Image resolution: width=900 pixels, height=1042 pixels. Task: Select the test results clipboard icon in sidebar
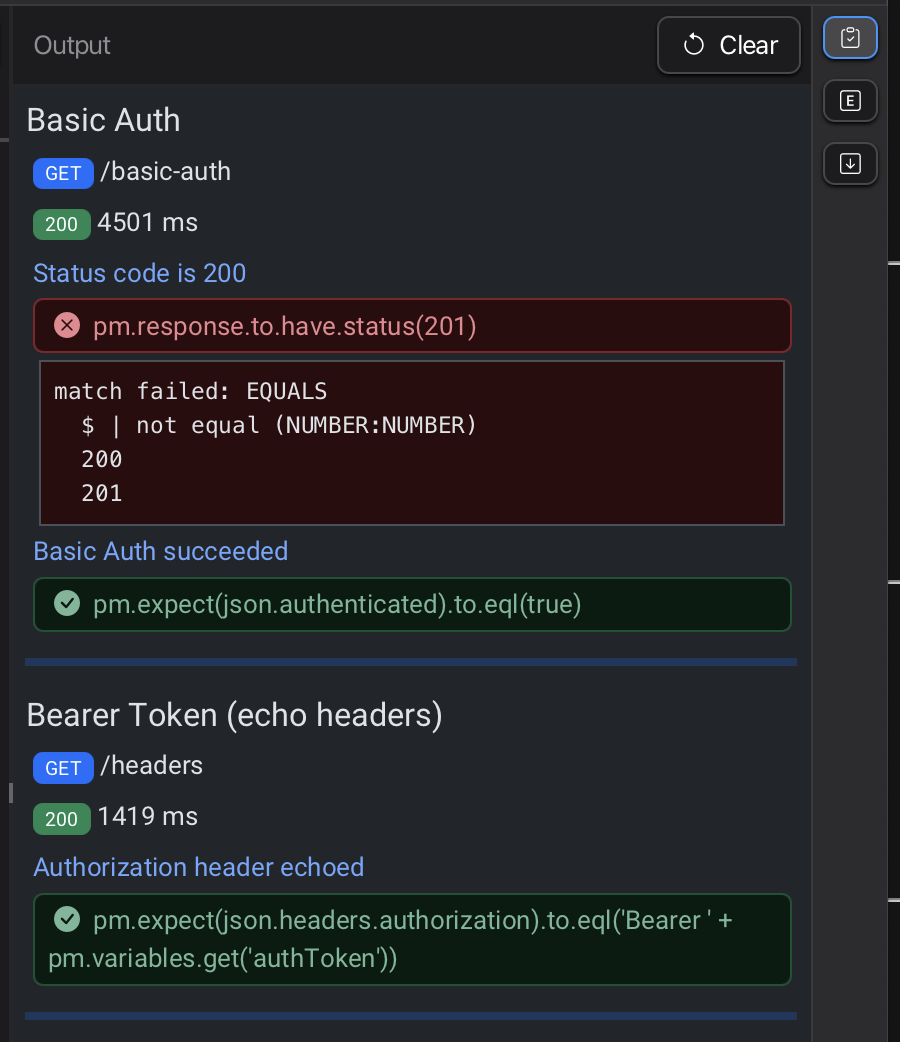click(850, 38)
